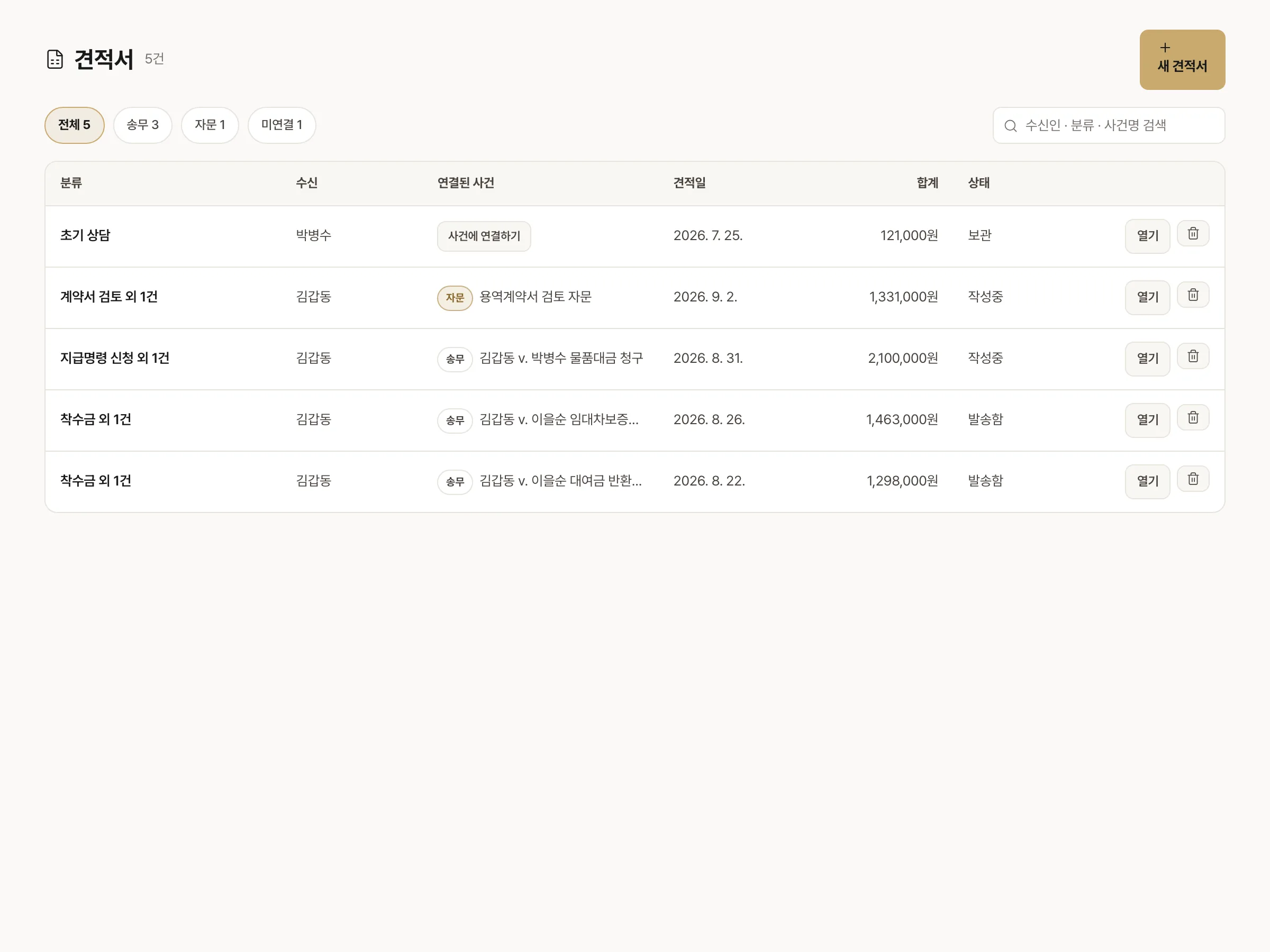The width and height of the screenshot is (1270, 952).
Task: Open the estimate dated 2026. 8. 22.
Action: 1147,481
